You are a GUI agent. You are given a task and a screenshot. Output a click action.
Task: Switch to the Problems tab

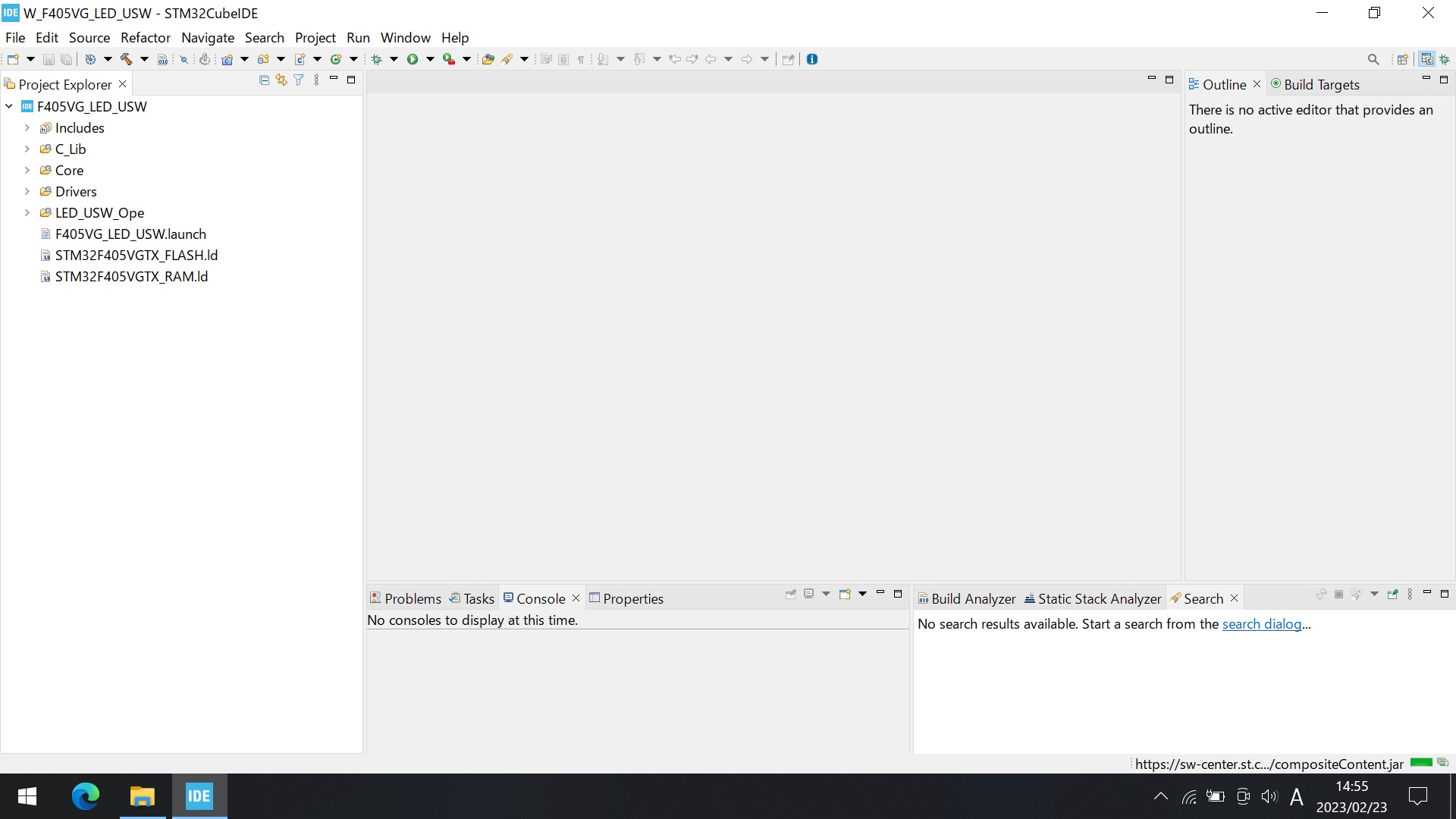pos(405,598)
